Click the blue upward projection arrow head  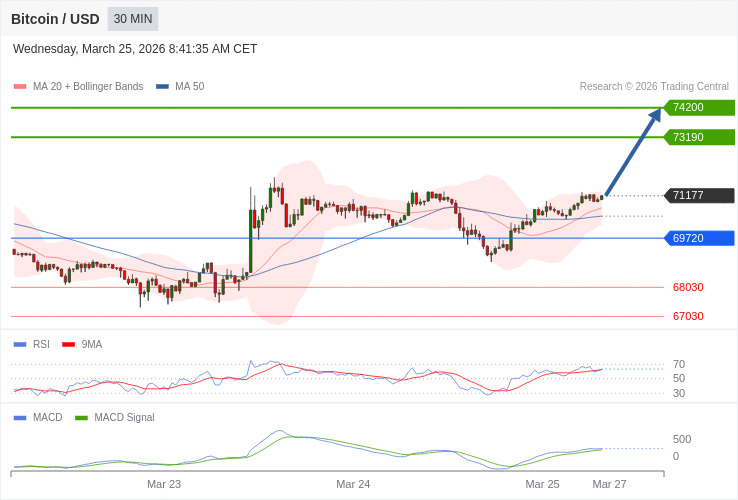point(655,115)
